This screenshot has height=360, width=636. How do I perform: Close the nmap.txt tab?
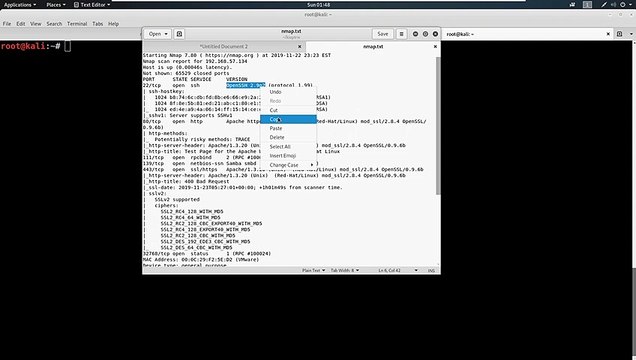(x=435, y=47)
